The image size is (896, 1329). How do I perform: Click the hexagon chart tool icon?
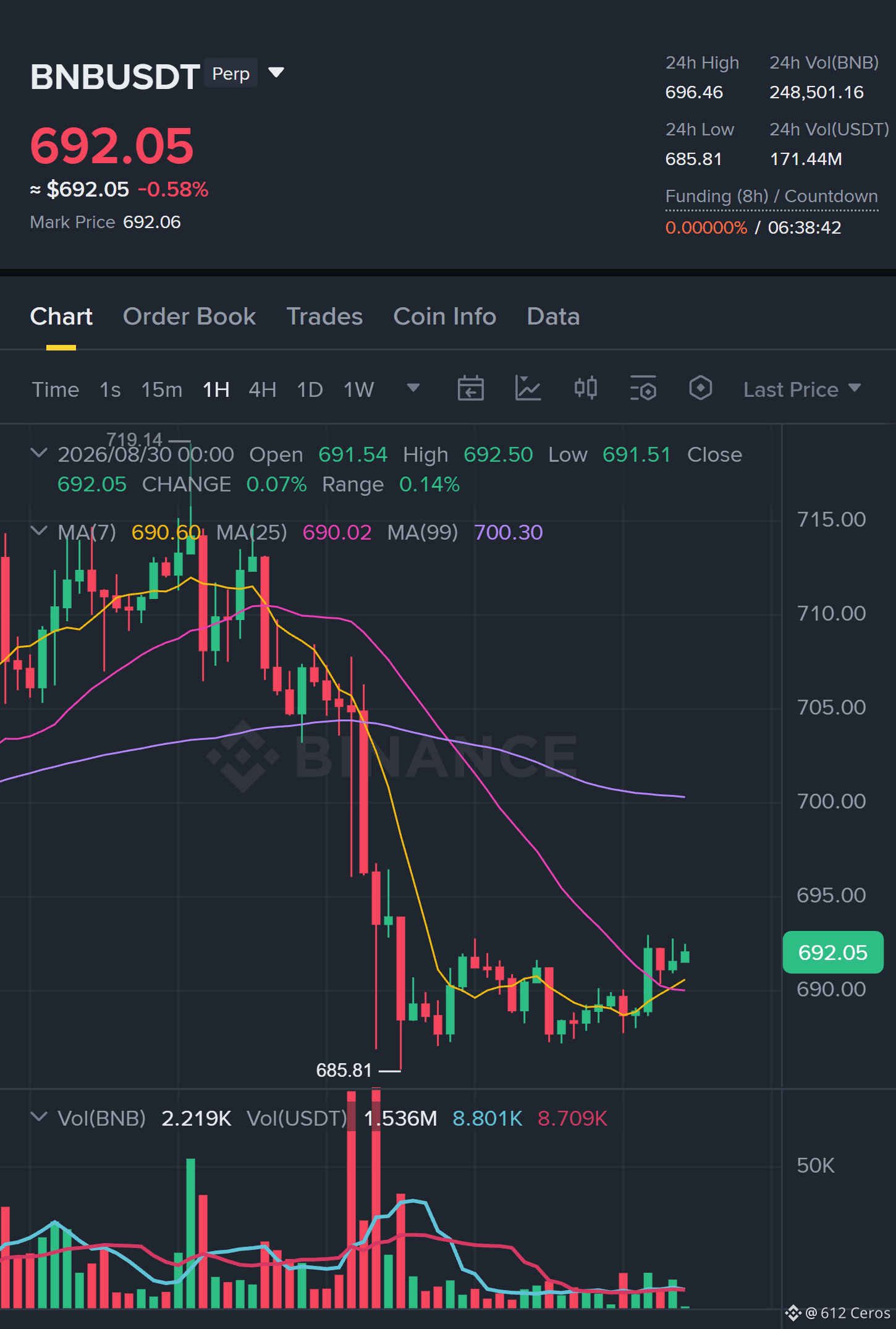pos(701,389)
